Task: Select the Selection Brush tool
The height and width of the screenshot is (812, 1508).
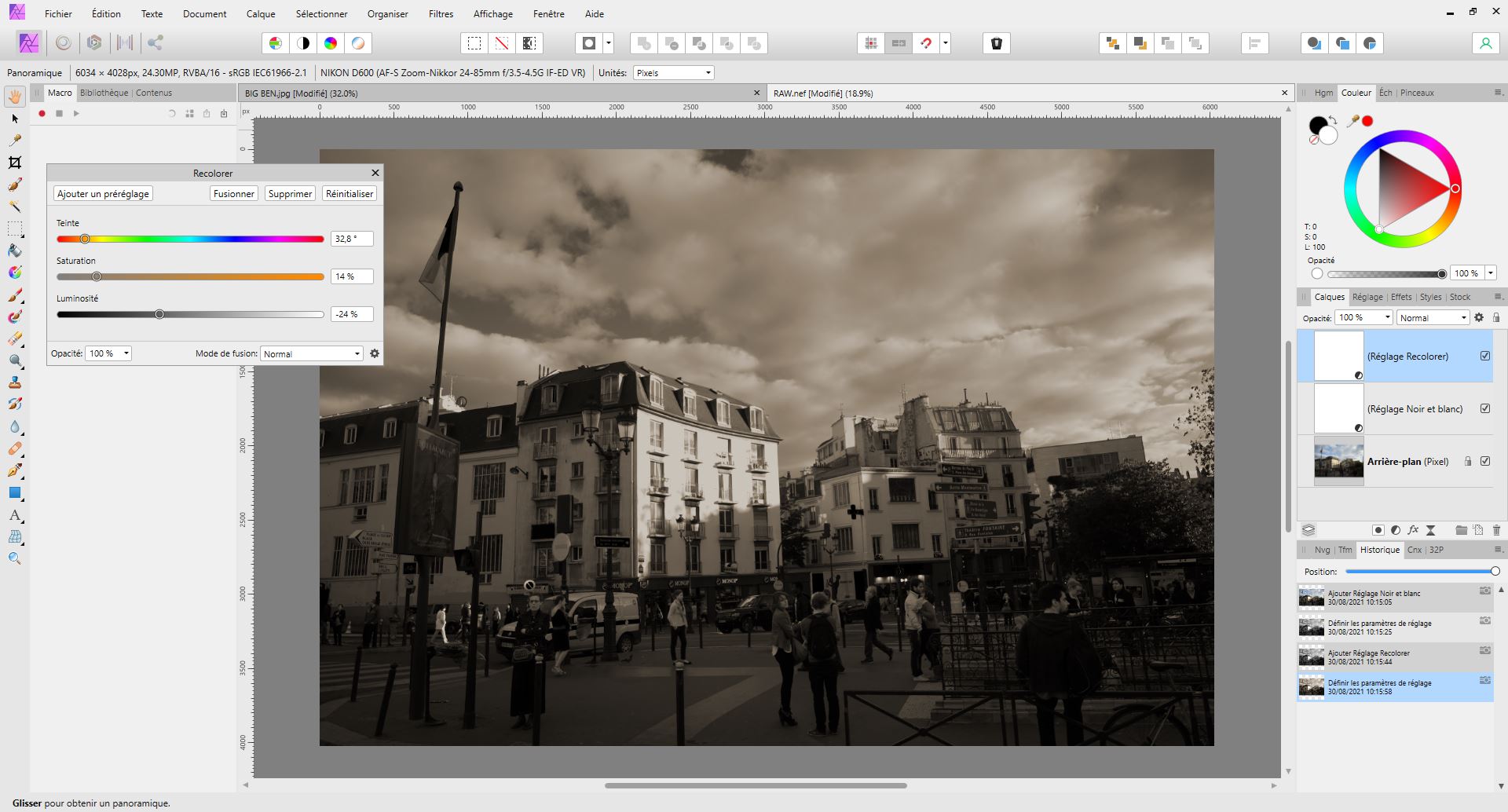Action: point(15,185)
